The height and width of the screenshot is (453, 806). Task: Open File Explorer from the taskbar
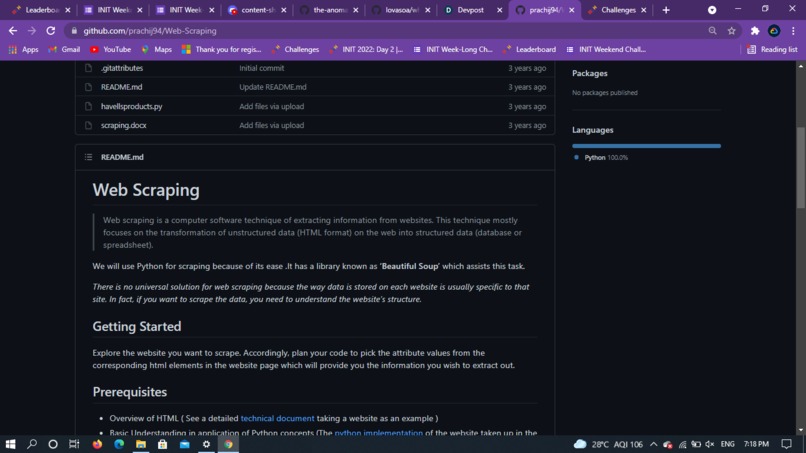click(141, 444)
